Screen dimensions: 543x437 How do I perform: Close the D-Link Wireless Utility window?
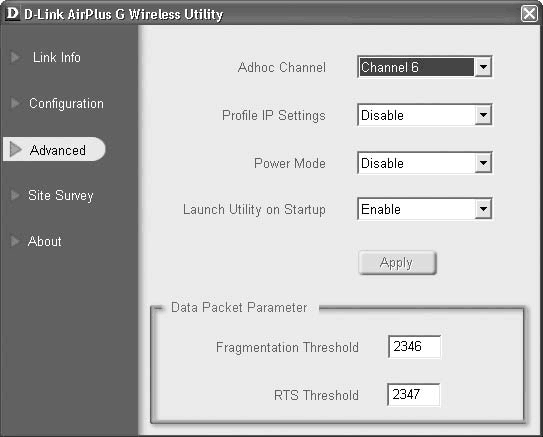point(529,14)
